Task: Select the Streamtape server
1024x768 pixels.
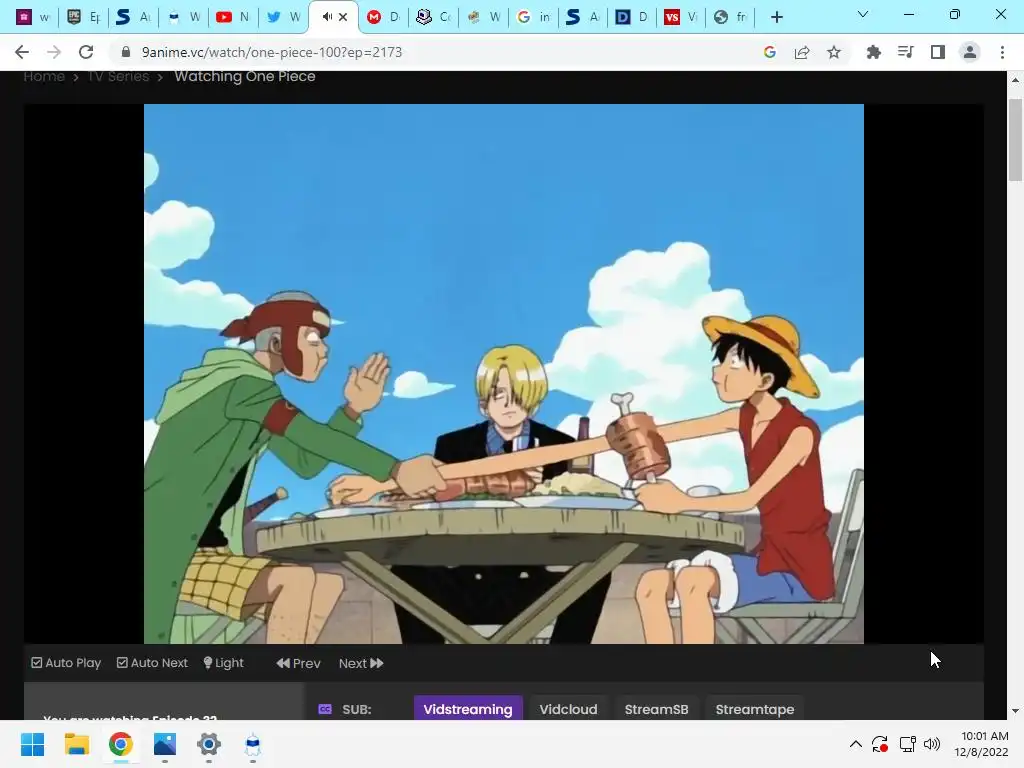Action: point(754,709)
